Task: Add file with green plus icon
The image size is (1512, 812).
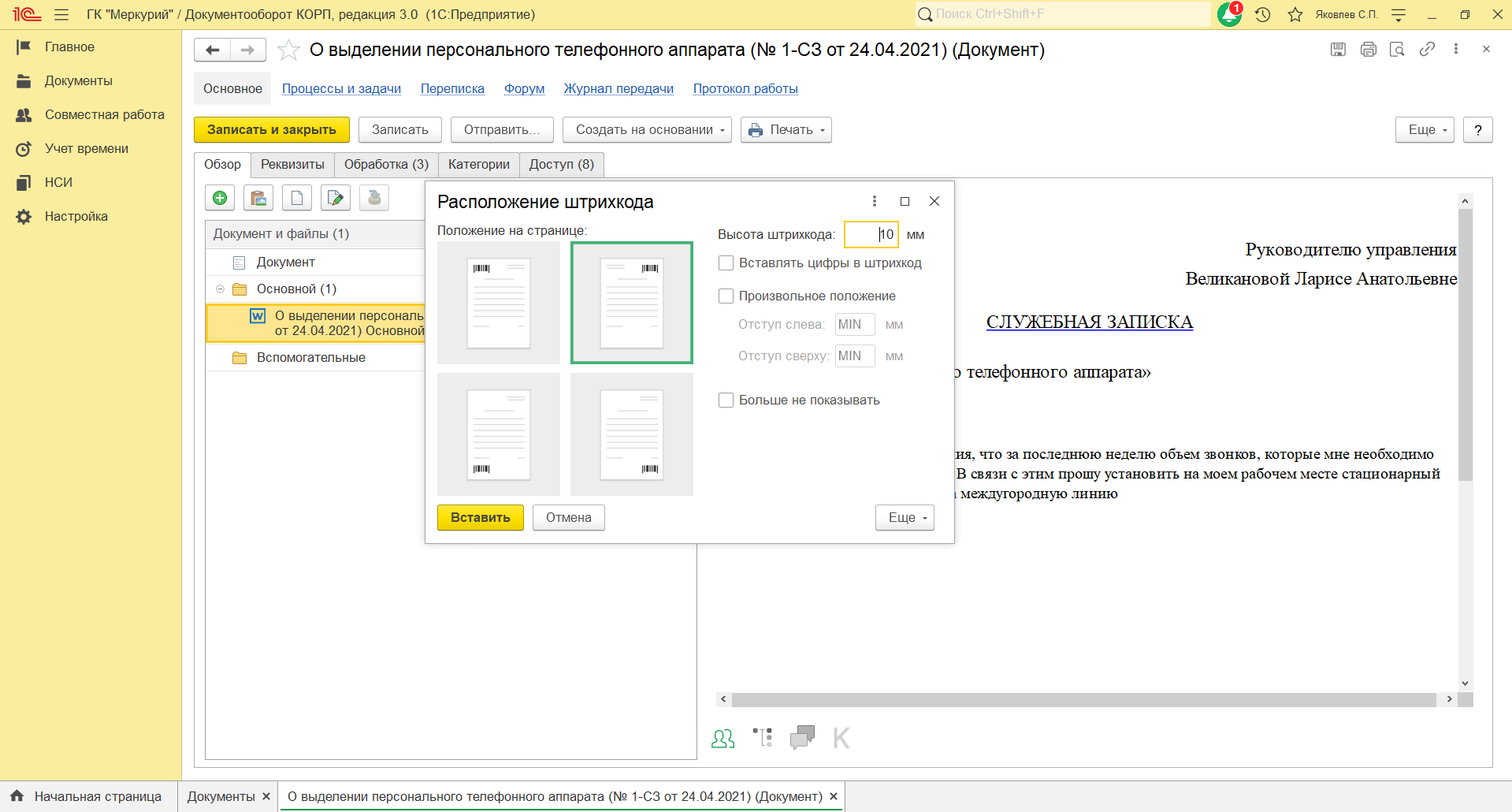Action: click(x=220, y=198)
